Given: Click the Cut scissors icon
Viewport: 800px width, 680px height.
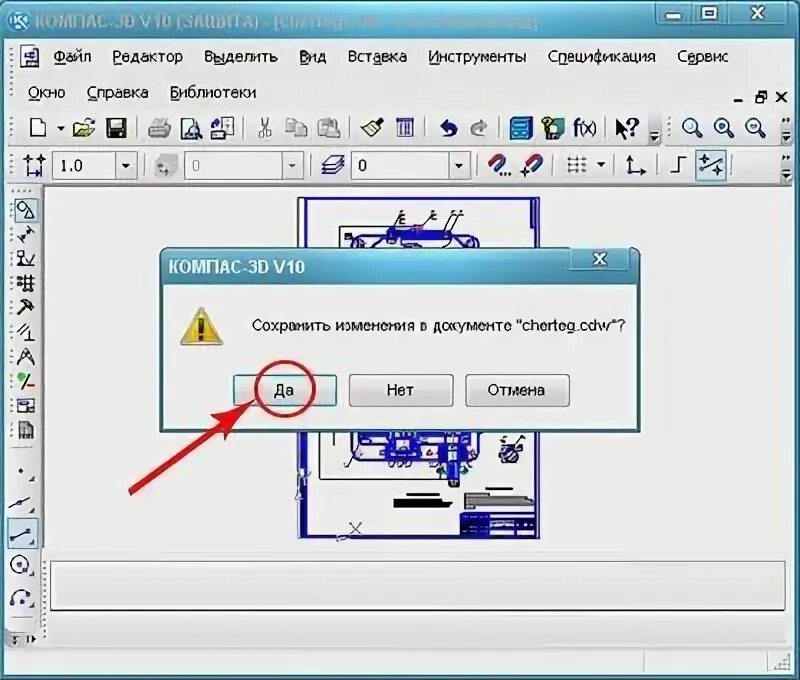Looking at the screenshot, I should point(265,128).
